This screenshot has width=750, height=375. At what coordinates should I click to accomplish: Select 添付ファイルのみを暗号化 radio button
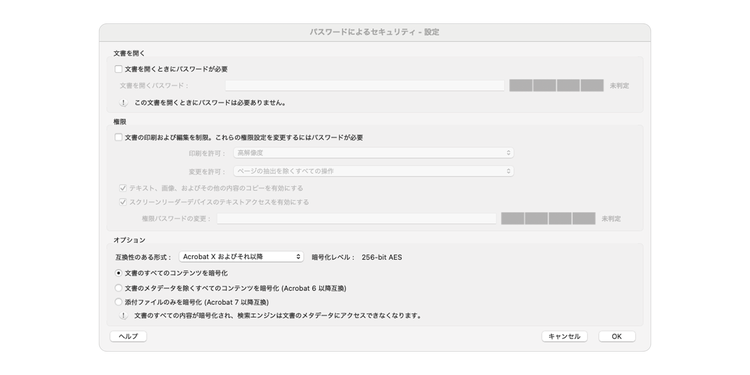(x=119, y=302)
